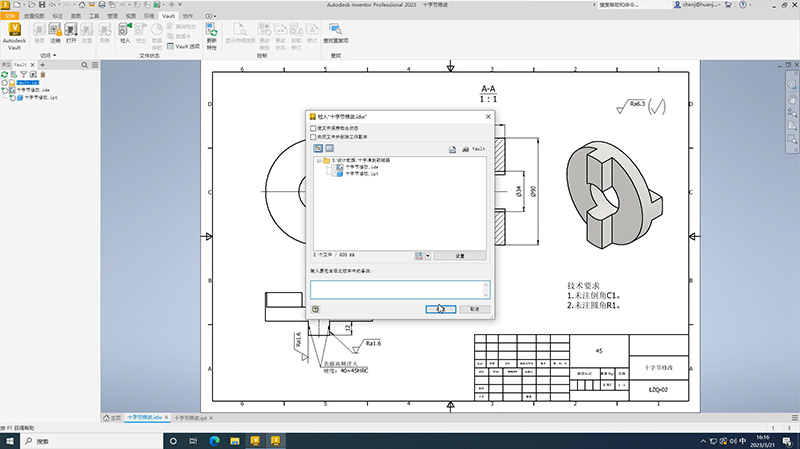The width and height of the screenshot is (800, 449).
Task: Open the dropdown arrow next to Settings button
Action: [x=427, y=256]
